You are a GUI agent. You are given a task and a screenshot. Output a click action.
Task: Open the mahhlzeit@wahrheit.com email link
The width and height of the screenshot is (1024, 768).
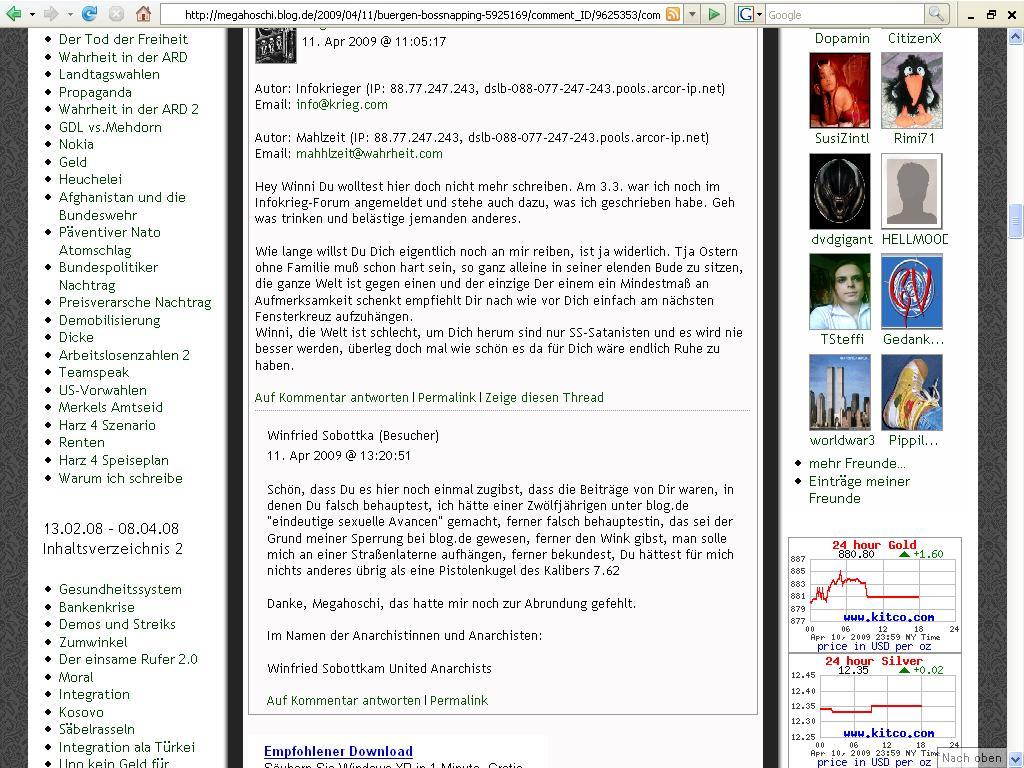click(369, 153)
